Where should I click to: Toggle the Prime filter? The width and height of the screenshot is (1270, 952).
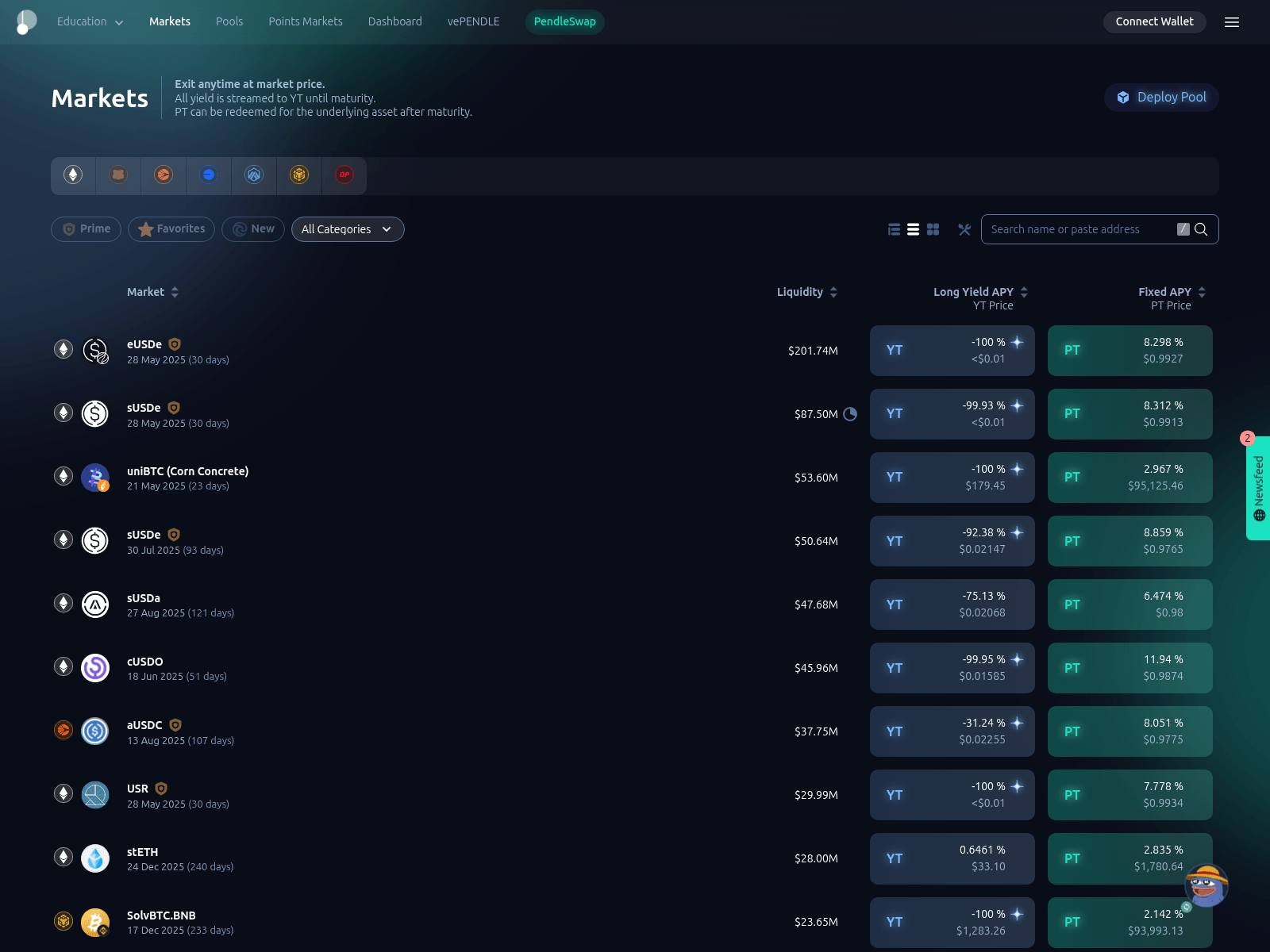tap(86, 228)
